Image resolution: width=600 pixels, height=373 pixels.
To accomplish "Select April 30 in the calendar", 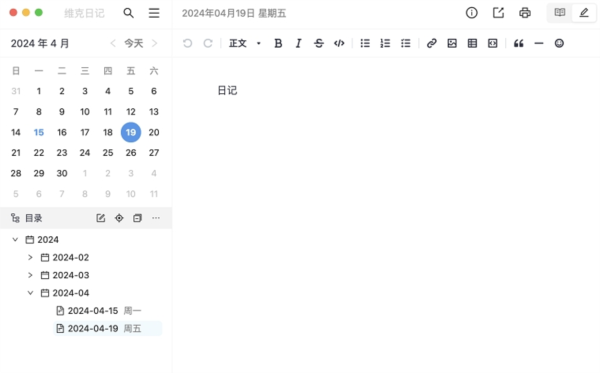I will click(62, 173).
